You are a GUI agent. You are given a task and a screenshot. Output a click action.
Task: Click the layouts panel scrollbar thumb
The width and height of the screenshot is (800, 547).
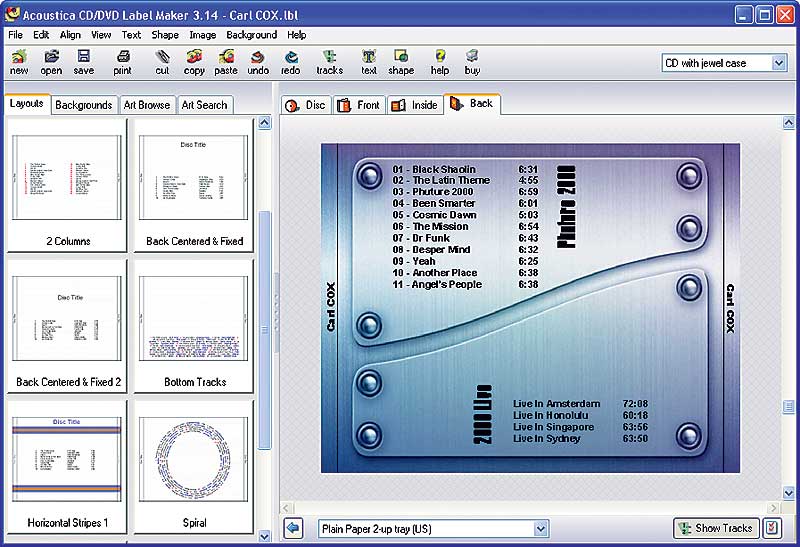point(264,330)
